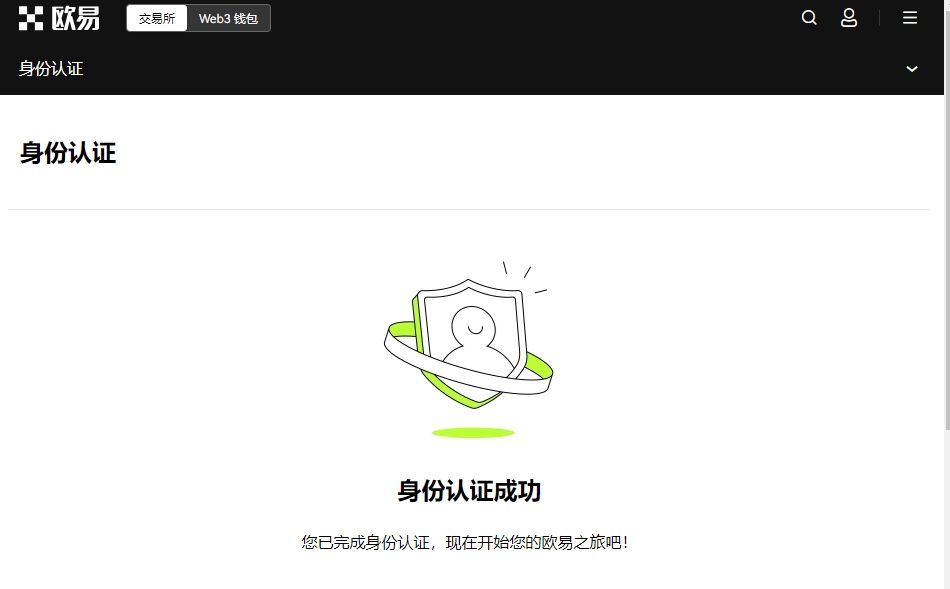Screen dimensions: 950x589
Task: Click the scrollbar track below the thumb
Action: pos(947,509)
